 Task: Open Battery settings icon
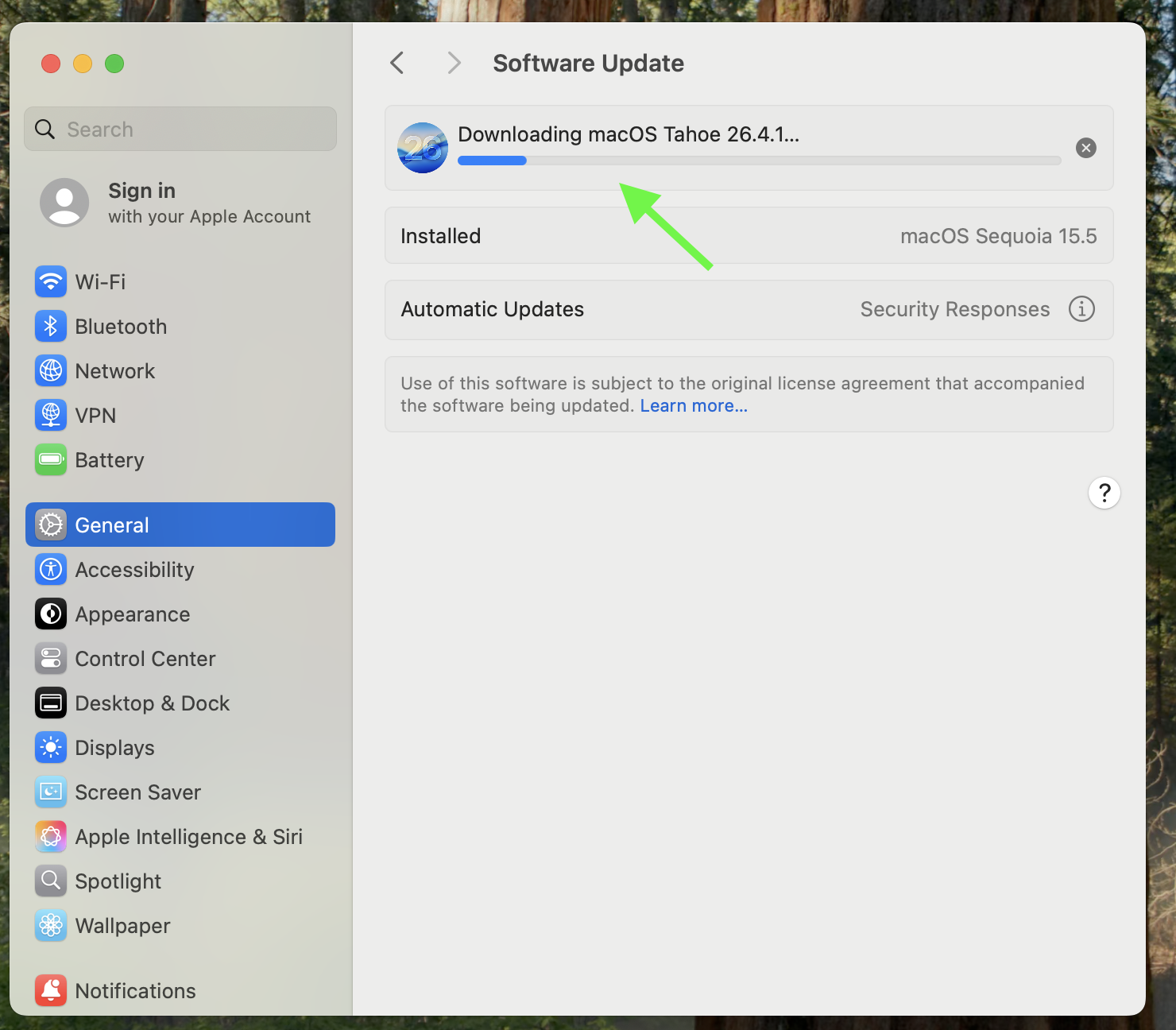coord(51,460)
